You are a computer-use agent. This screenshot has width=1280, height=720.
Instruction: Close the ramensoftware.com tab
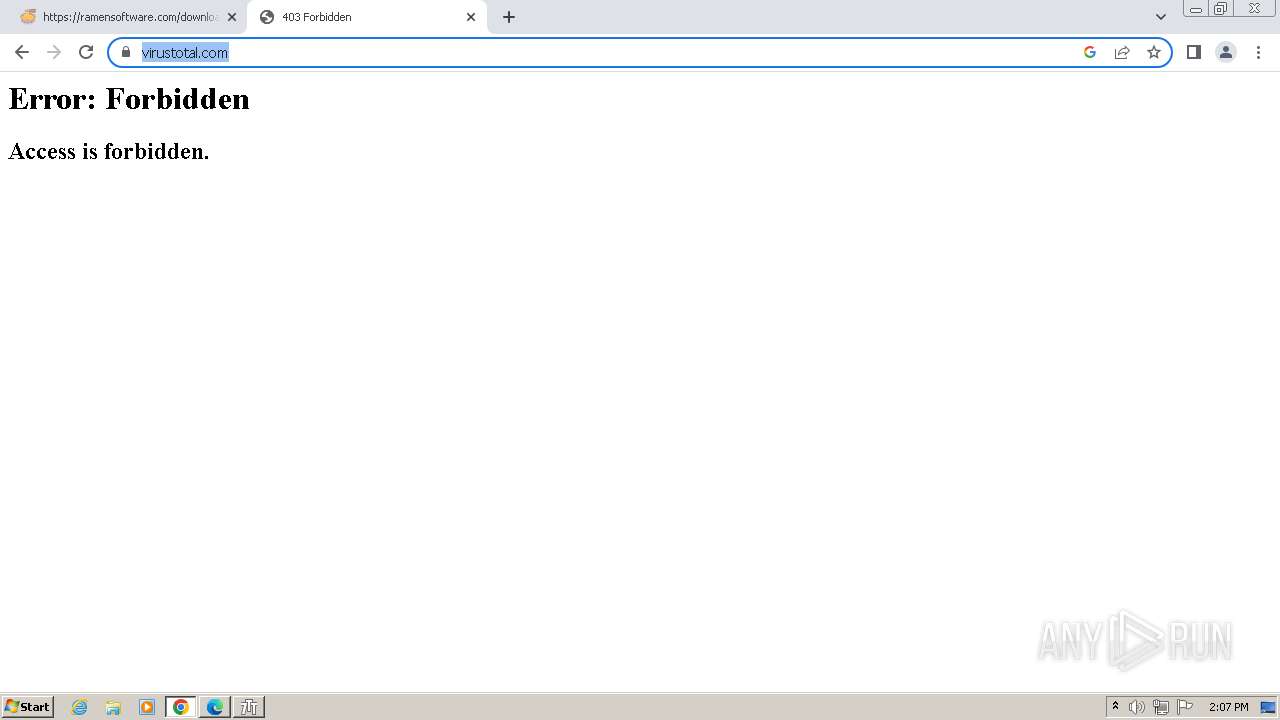232,17
